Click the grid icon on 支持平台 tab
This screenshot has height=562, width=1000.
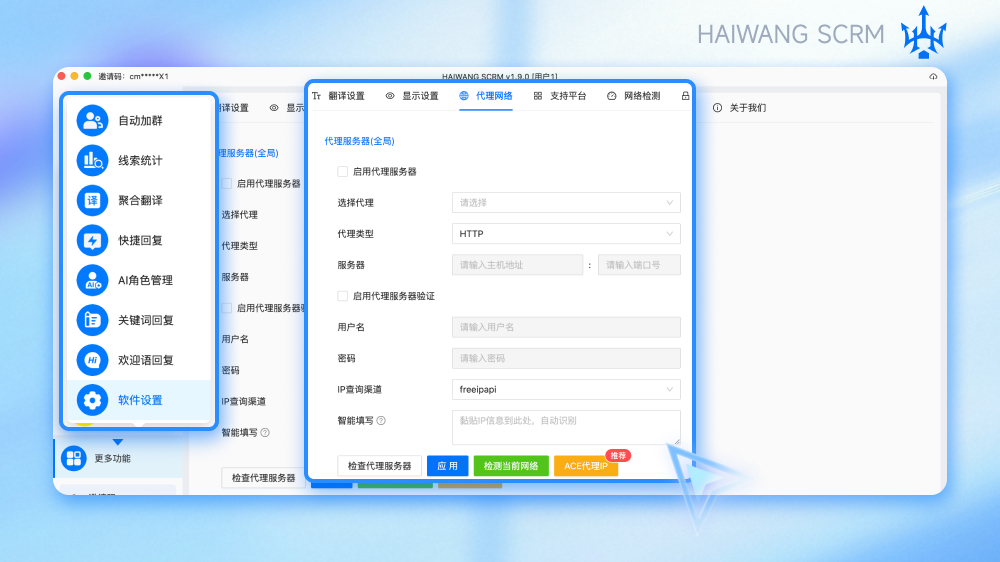[538, 96]
